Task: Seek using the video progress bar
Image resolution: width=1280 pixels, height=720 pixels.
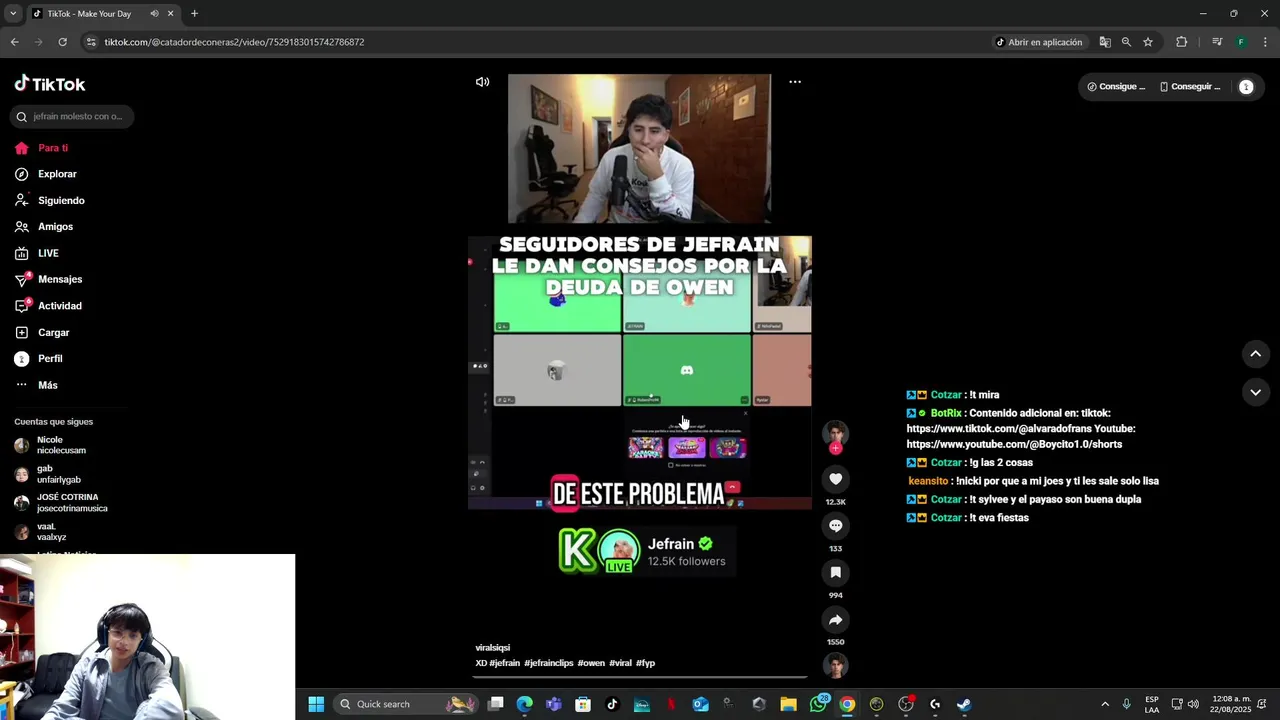Action: click(640, 677)
